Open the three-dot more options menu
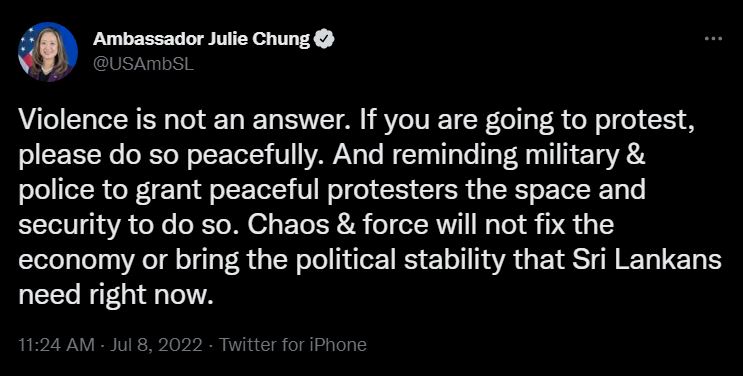Screen dimensions: 743x376 point(713,39)
